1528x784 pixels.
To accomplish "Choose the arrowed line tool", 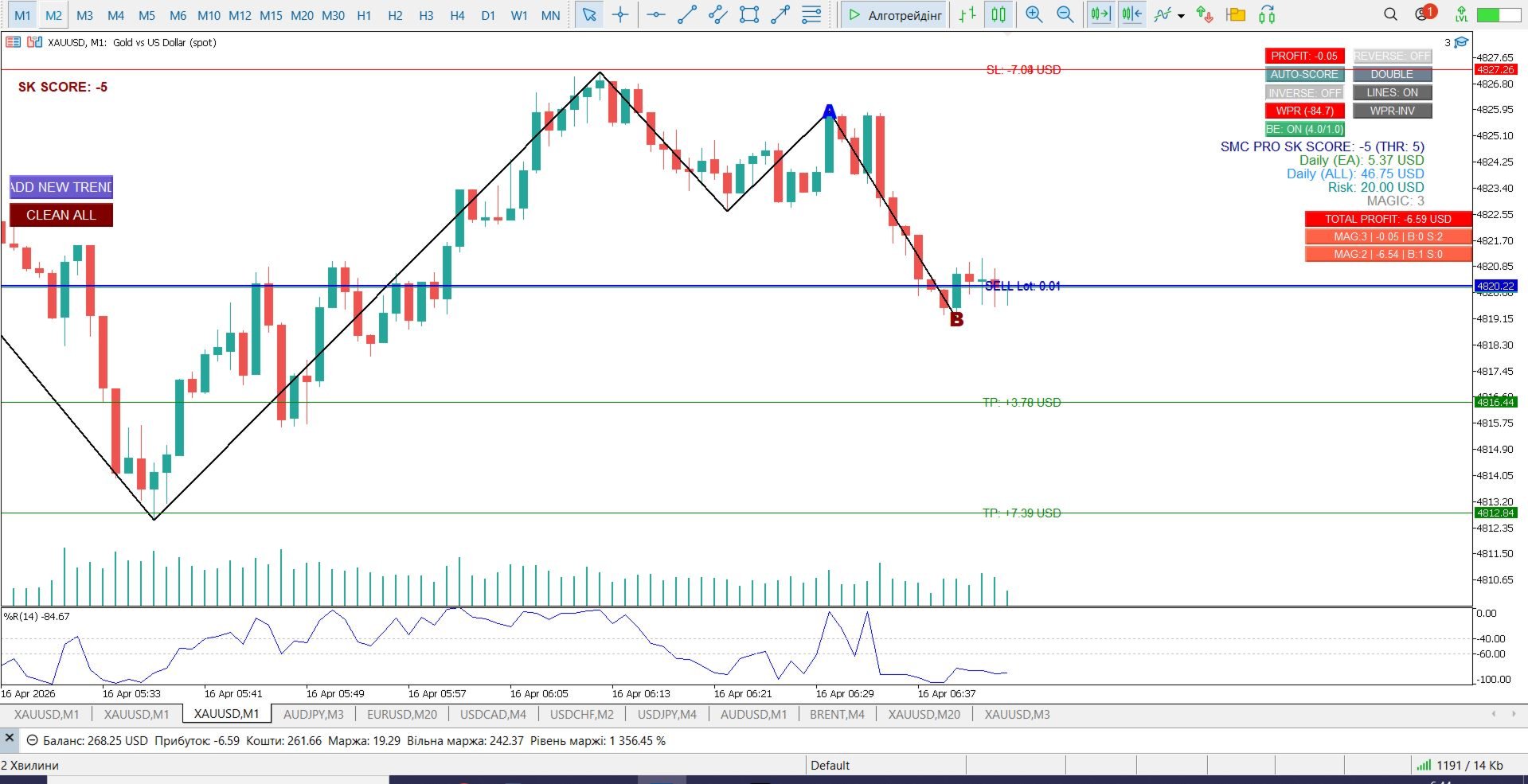I will click(780, 14).
